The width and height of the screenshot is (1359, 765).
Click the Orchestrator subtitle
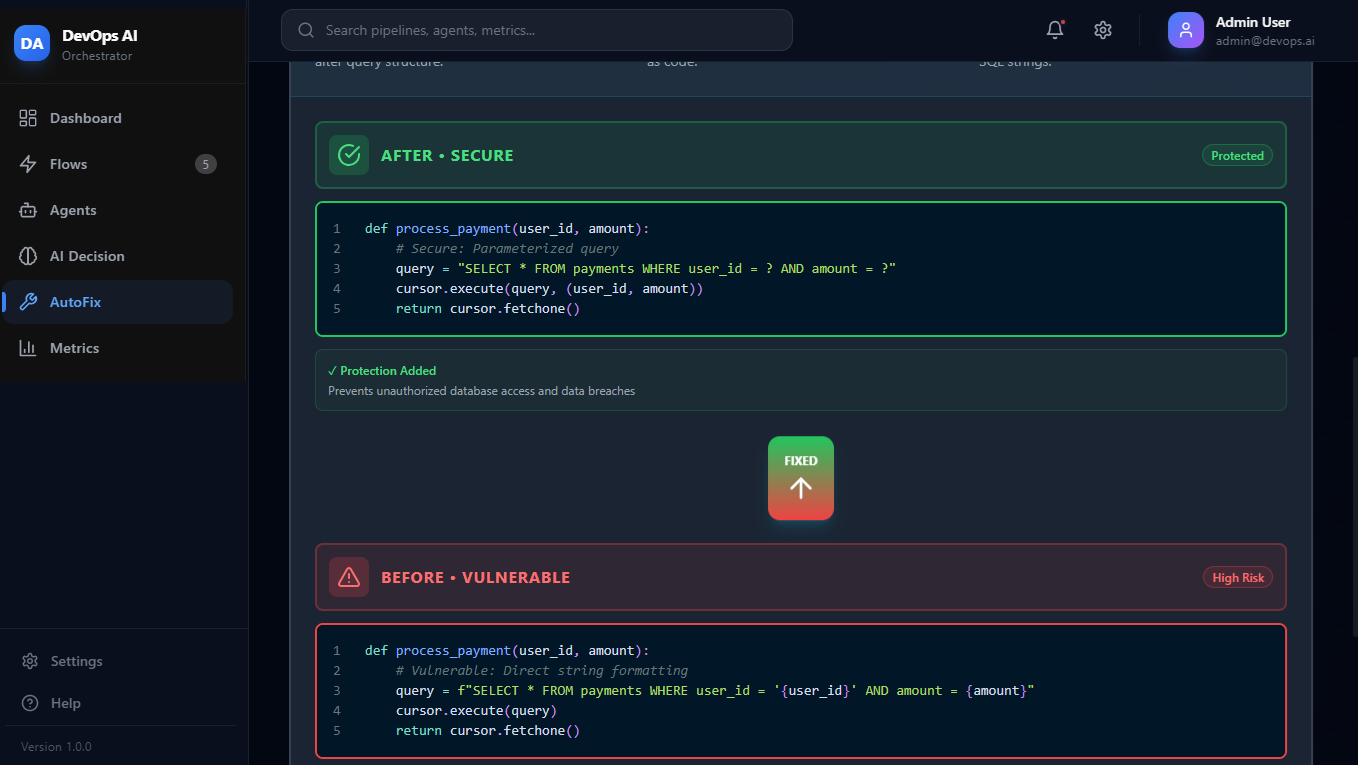[x=97, y=56]
